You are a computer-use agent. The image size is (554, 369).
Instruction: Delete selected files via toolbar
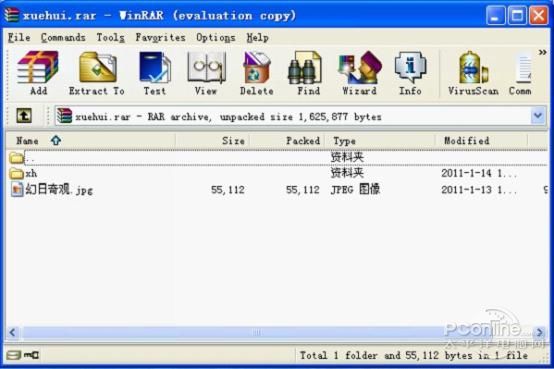(x=257, y=73)
